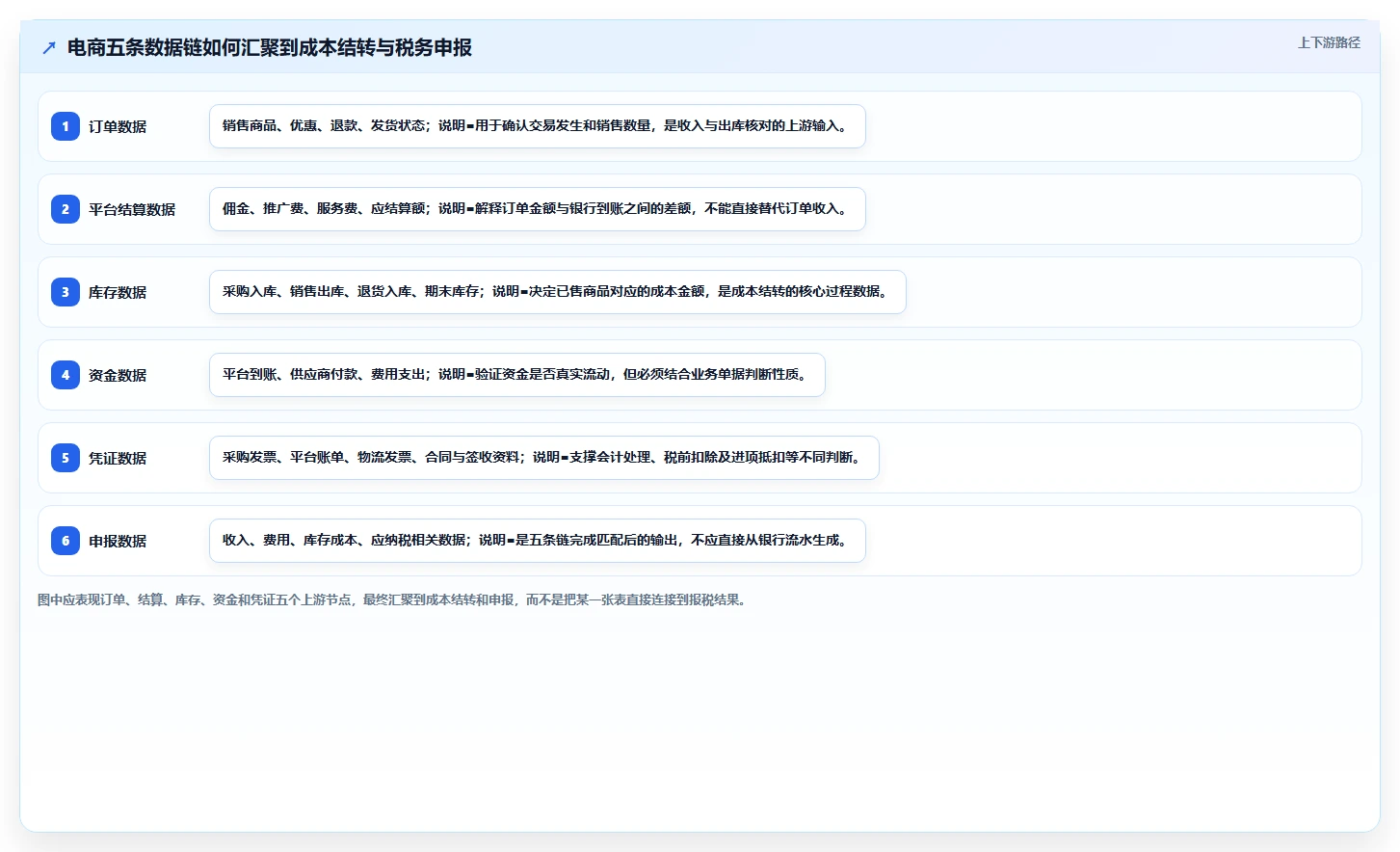Click the number 6 badge for 申报数据
Viewport: 1400px width, 852px height.
pyautogui.click(x=66, y=541)
